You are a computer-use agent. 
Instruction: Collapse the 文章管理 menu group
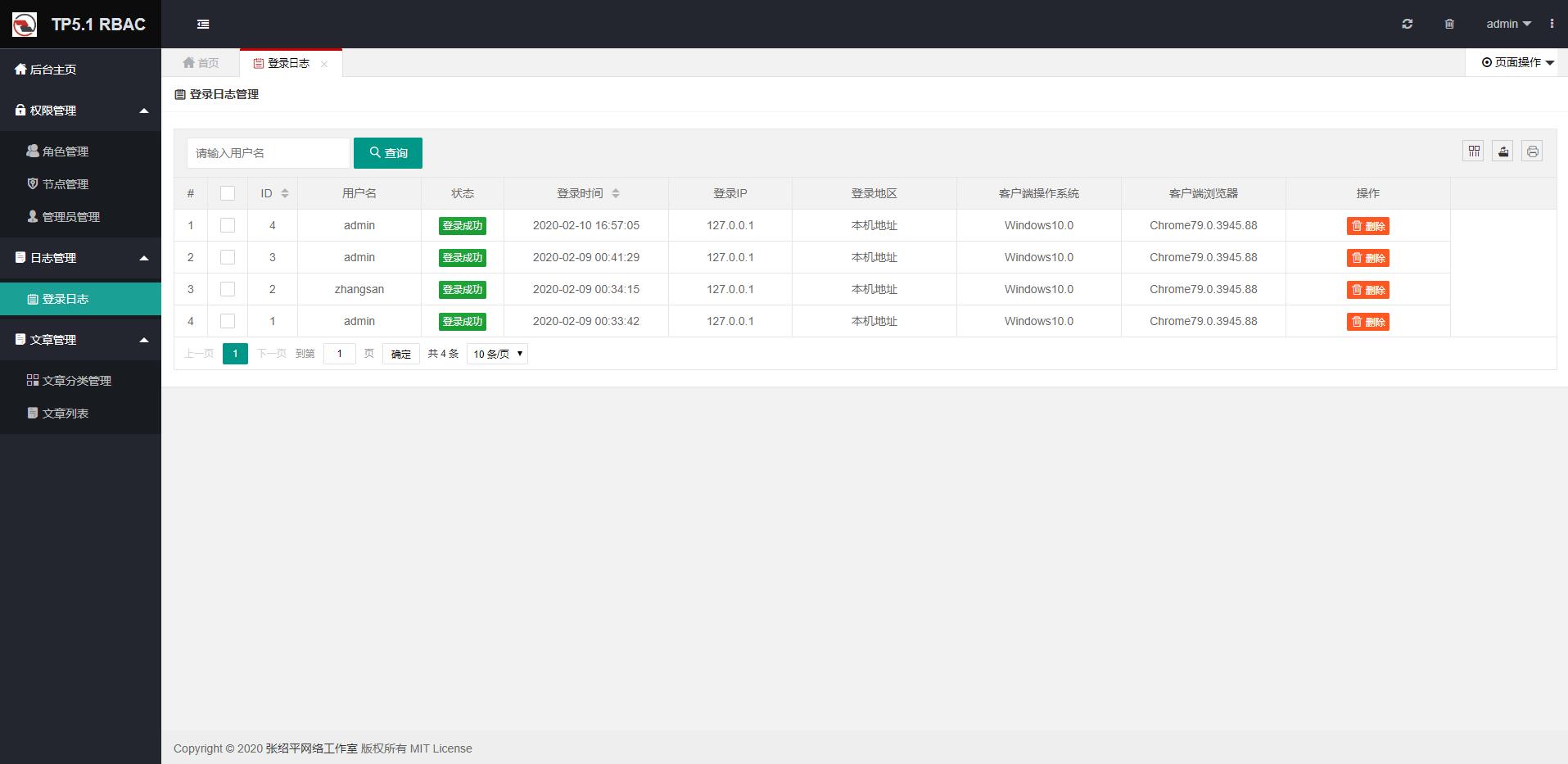(x=80, y=340)
